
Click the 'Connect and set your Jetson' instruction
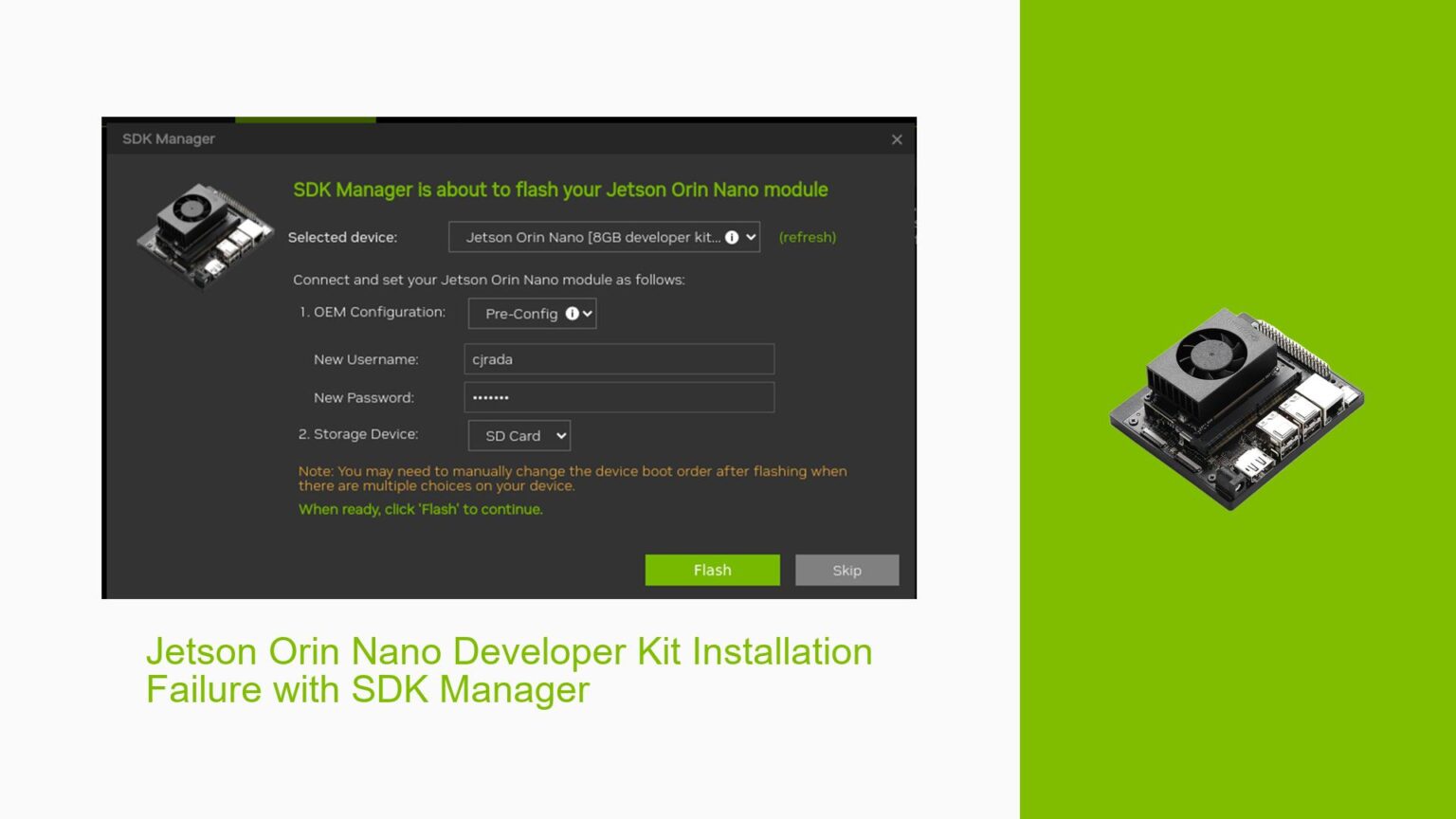click(x=489, y=280)
